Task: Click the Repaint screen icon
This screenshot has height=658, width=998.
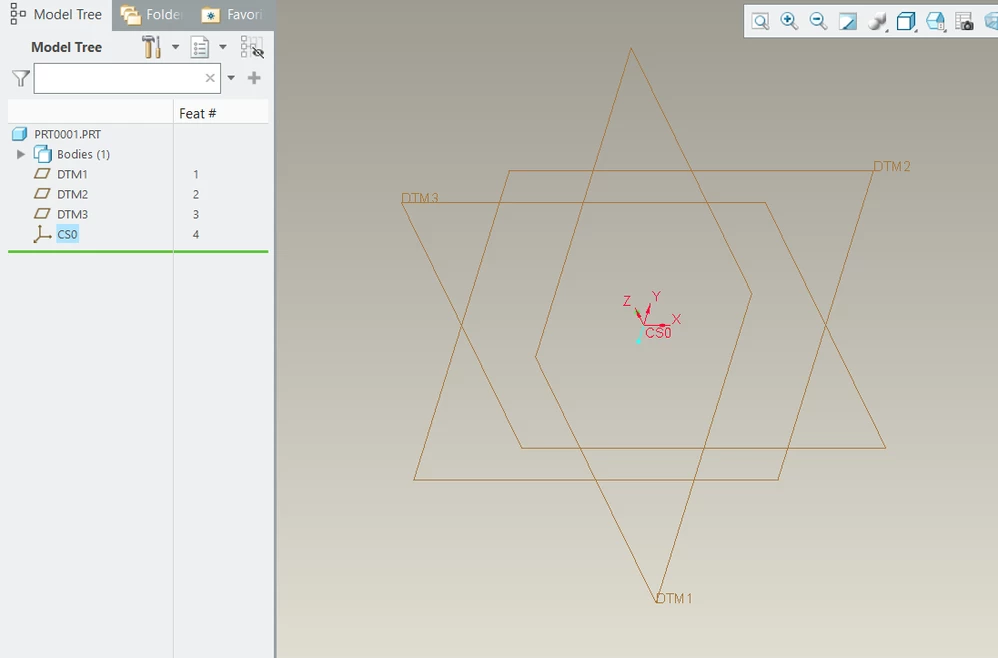Action: click(x=848, y=22)
